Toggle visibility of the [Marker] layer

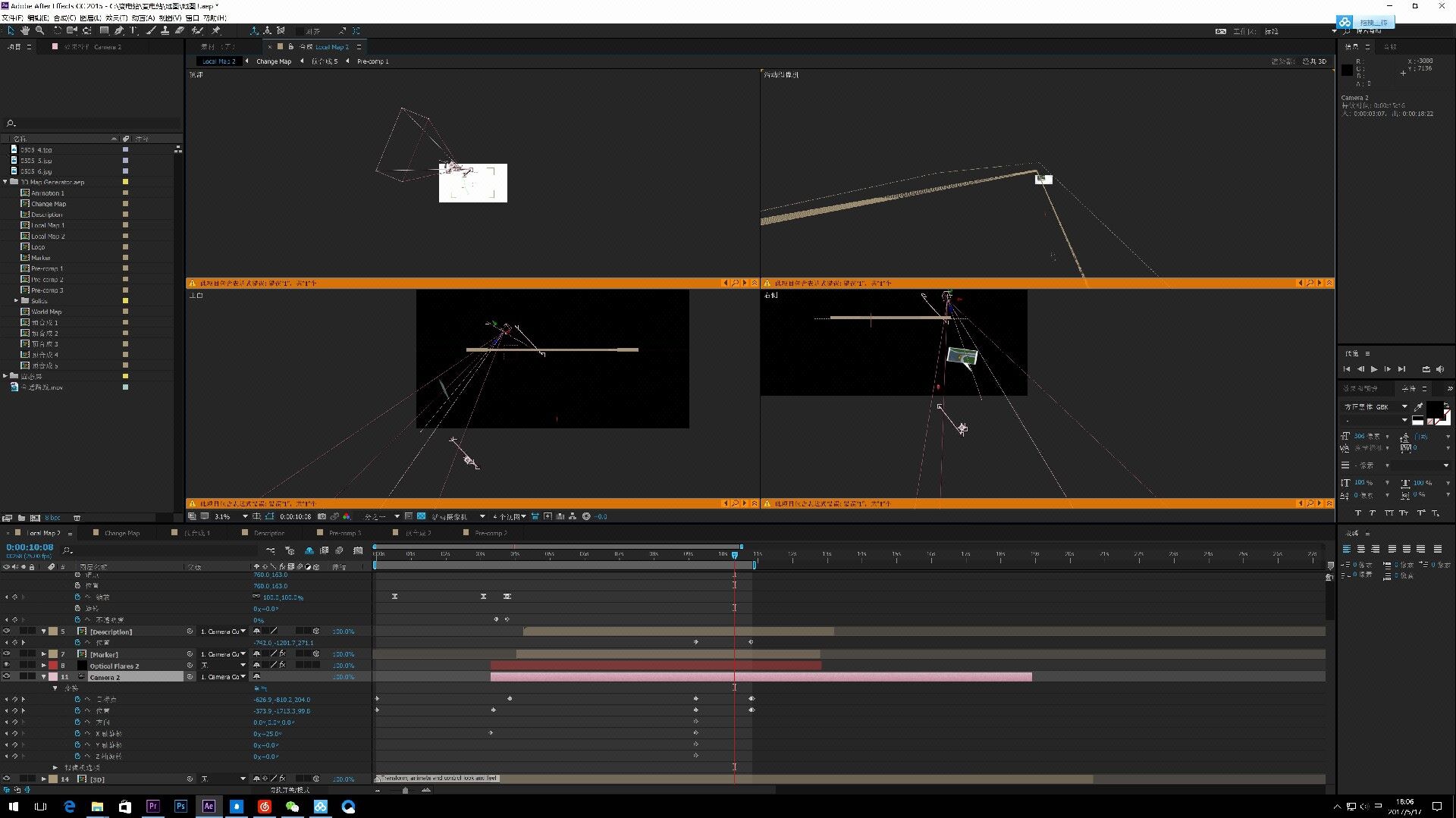pos(7,654)
